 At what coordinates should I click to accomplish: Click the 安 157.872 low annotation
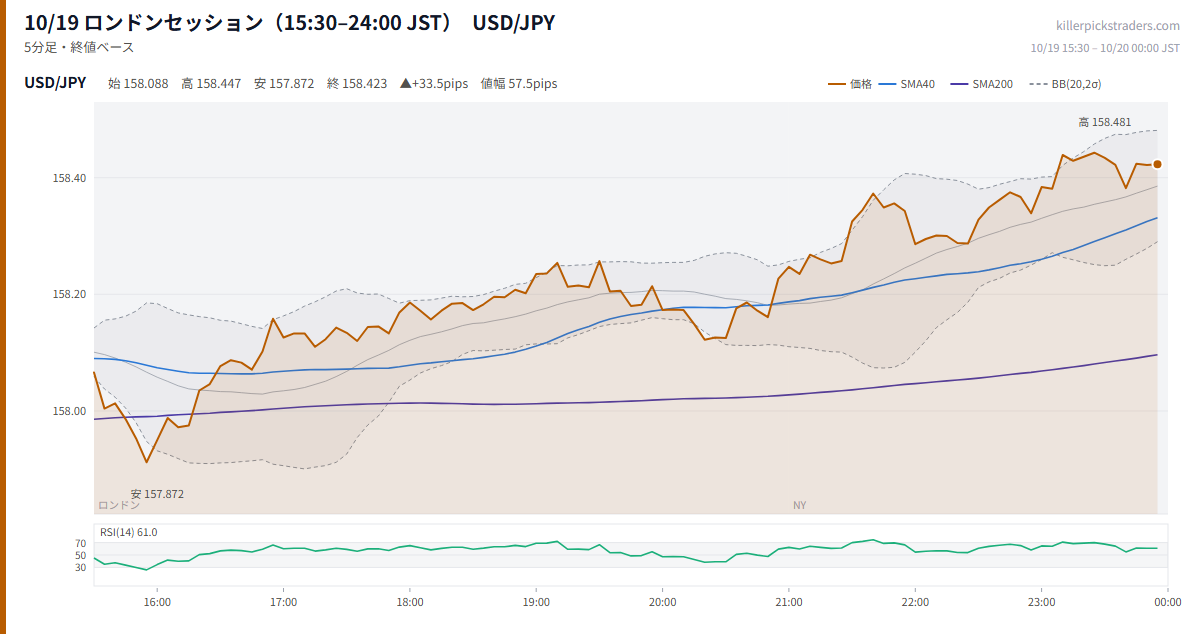click(x=157, y=494)
